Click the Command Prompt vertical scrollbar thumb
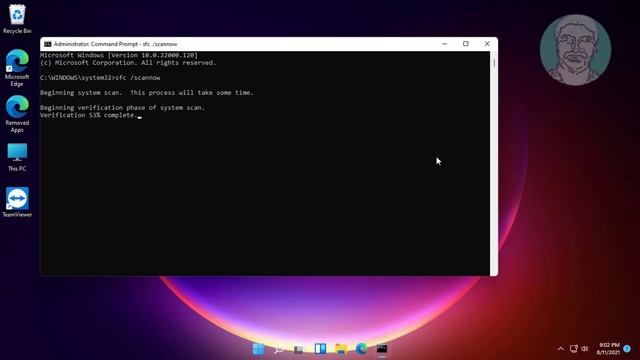 coord(494,63)
